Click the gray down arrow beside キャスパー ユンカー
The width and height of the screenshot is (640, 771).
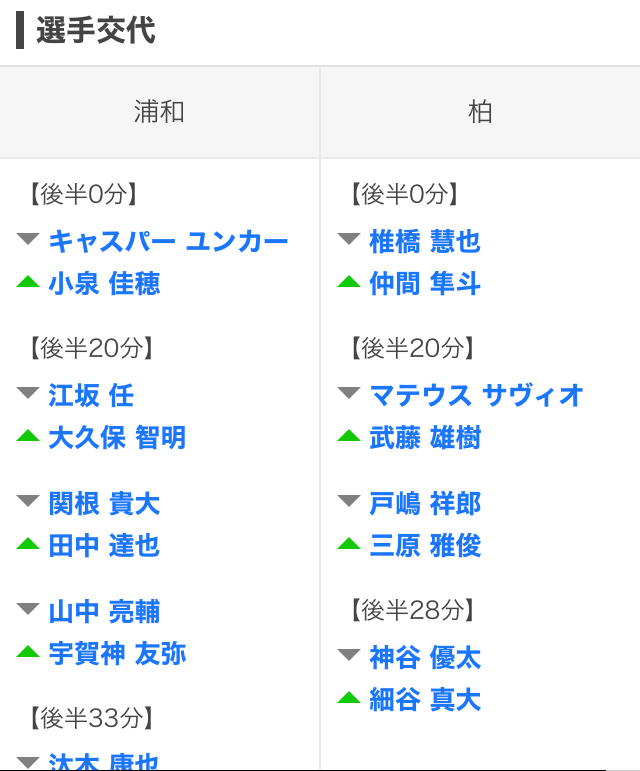[x=28, y=239]
